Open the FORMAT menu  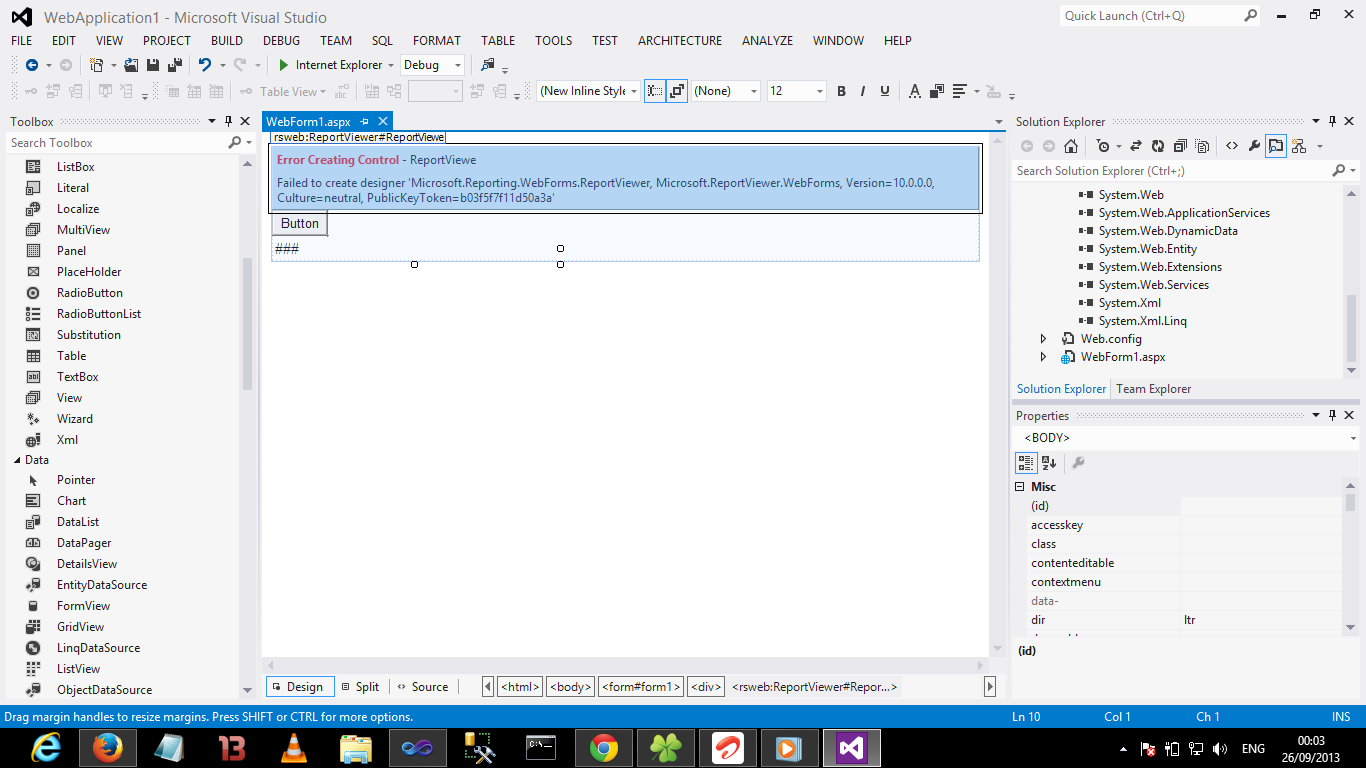coord(437,41)
